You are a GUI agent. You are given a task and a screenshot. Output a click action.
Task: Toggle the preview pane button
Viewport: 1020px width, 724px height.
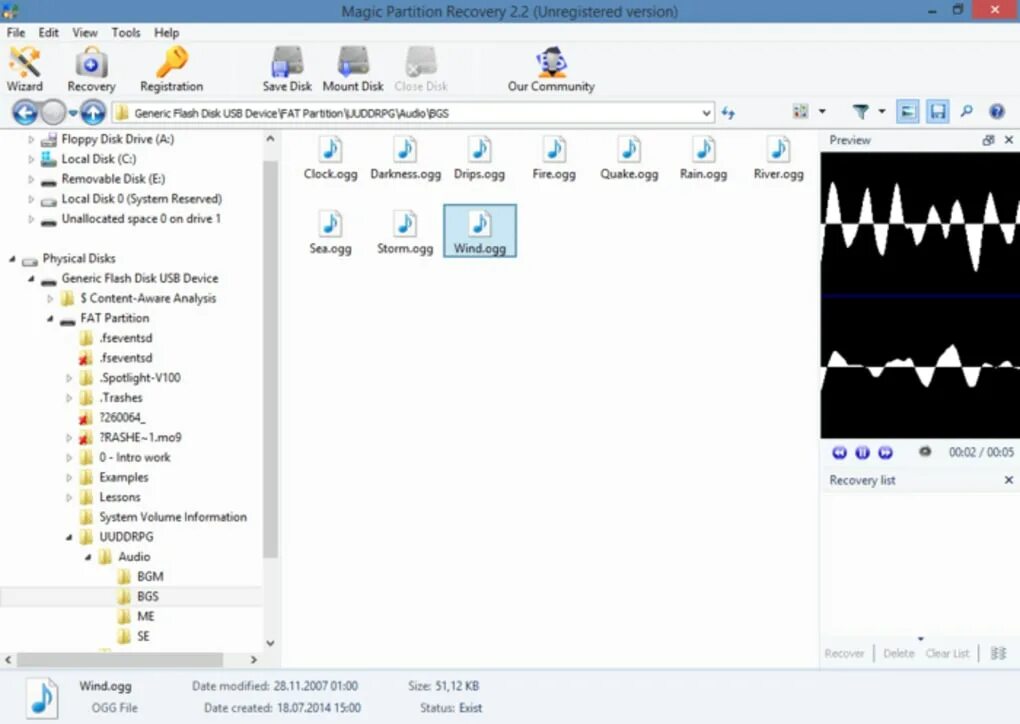pyautogui.click(x=907, y=112)
